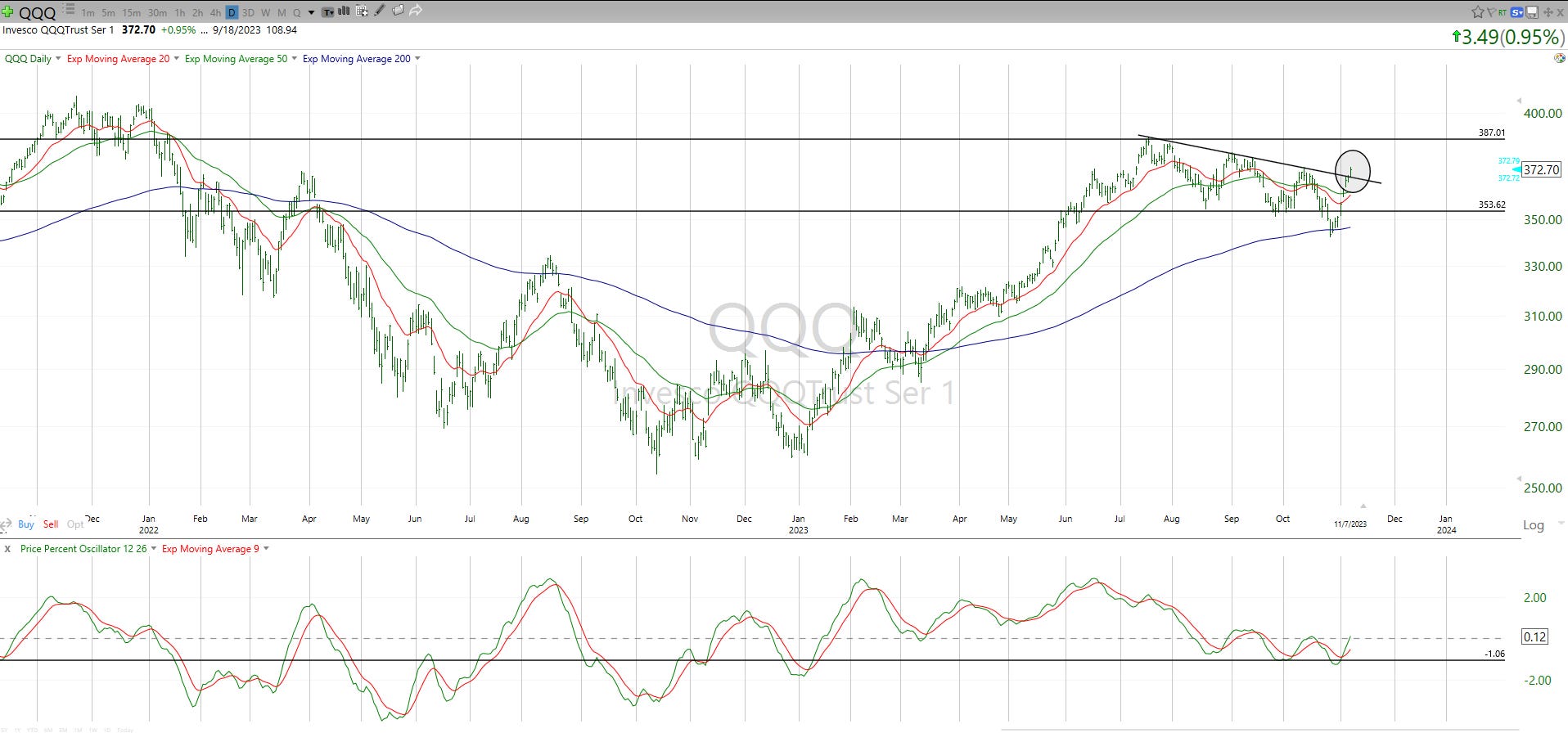Click the chart style bars icon
The image size is (1568, 733).
tap(344, 11)
